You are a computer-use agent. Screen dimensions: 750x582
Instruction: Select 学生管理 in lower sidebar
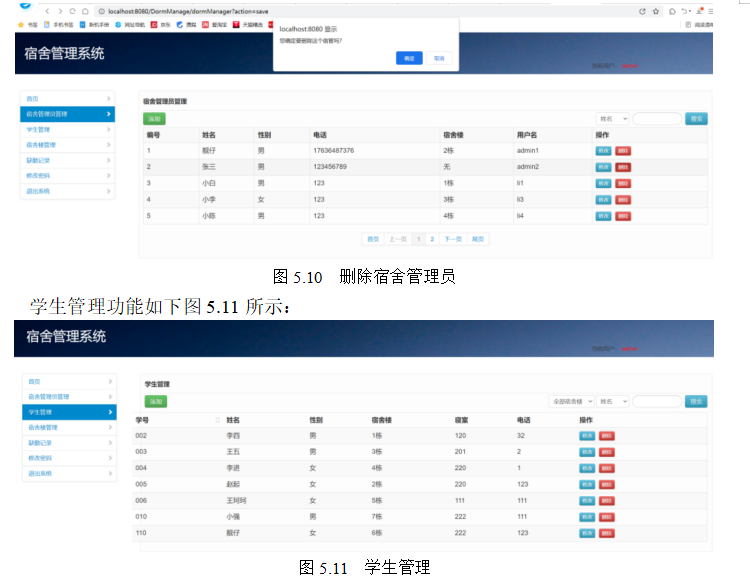click(69, 412)
